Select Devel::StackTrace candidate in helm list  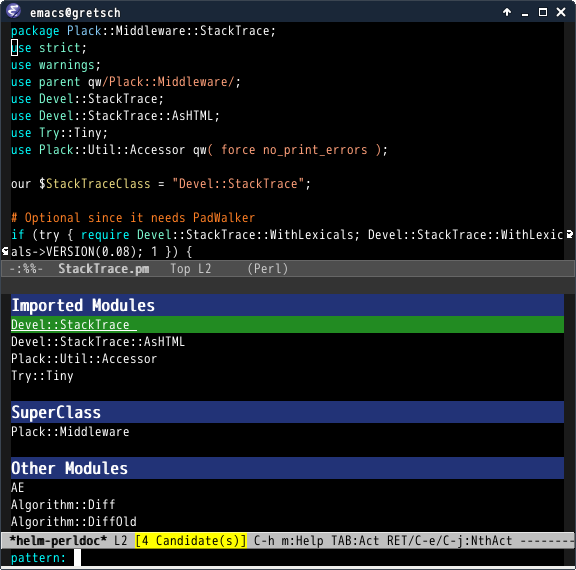(x=287, y=325)
